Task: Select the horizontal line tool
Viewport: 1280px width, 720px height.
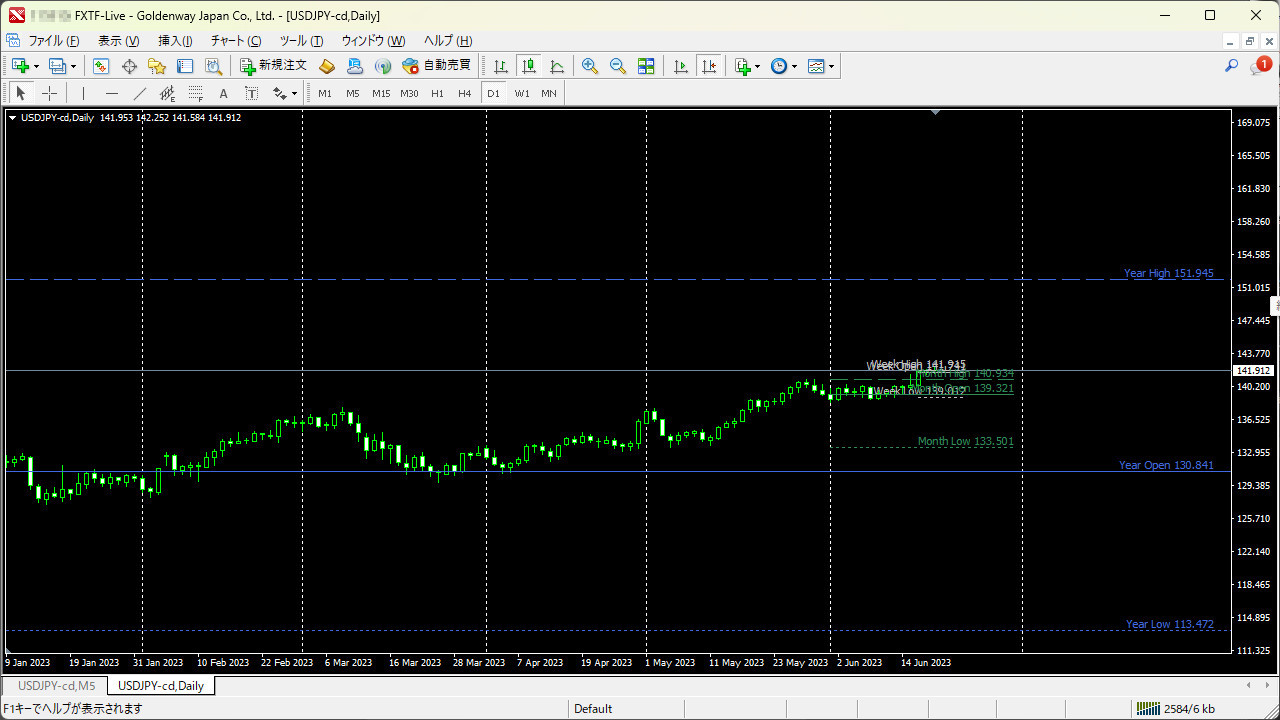Action: pyautogui.click(x=111, y=93)
